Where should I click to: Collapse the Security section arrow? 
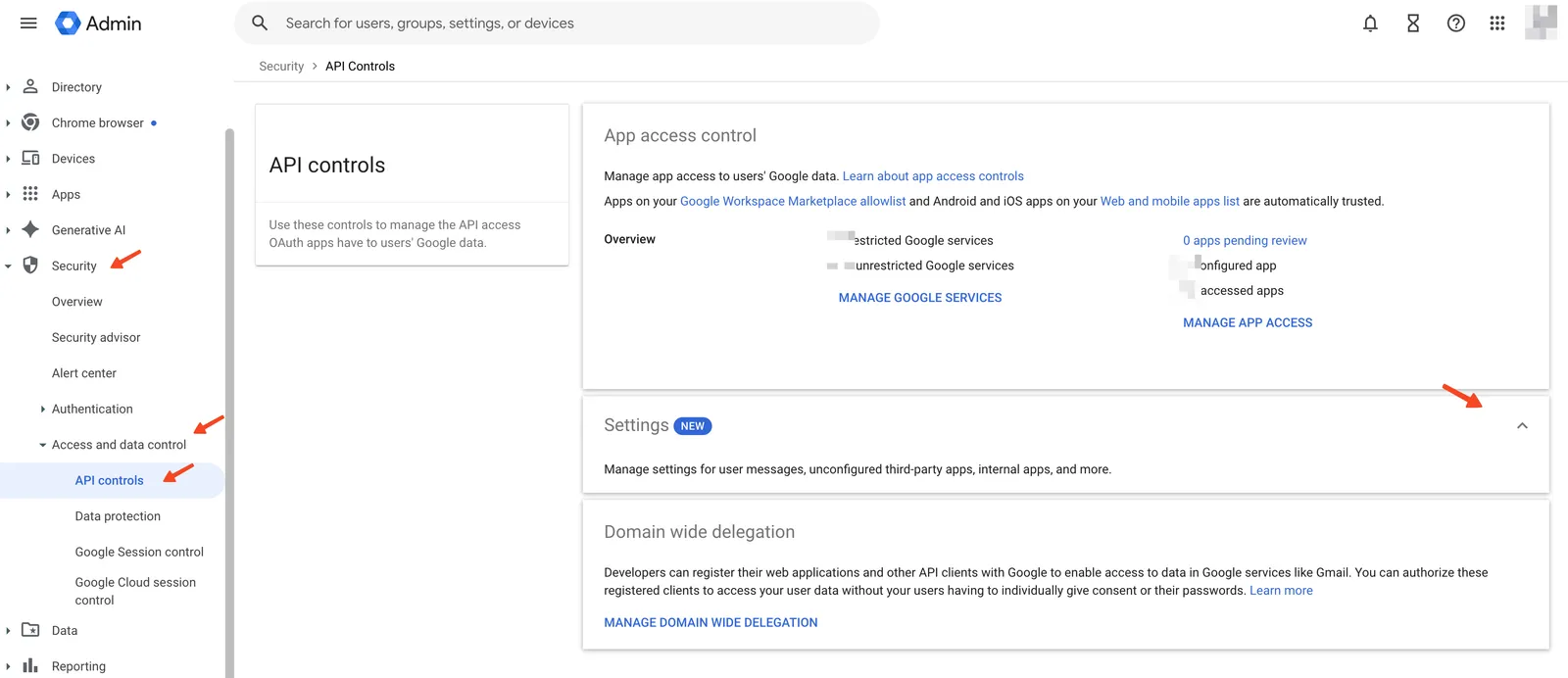[8, 266]
